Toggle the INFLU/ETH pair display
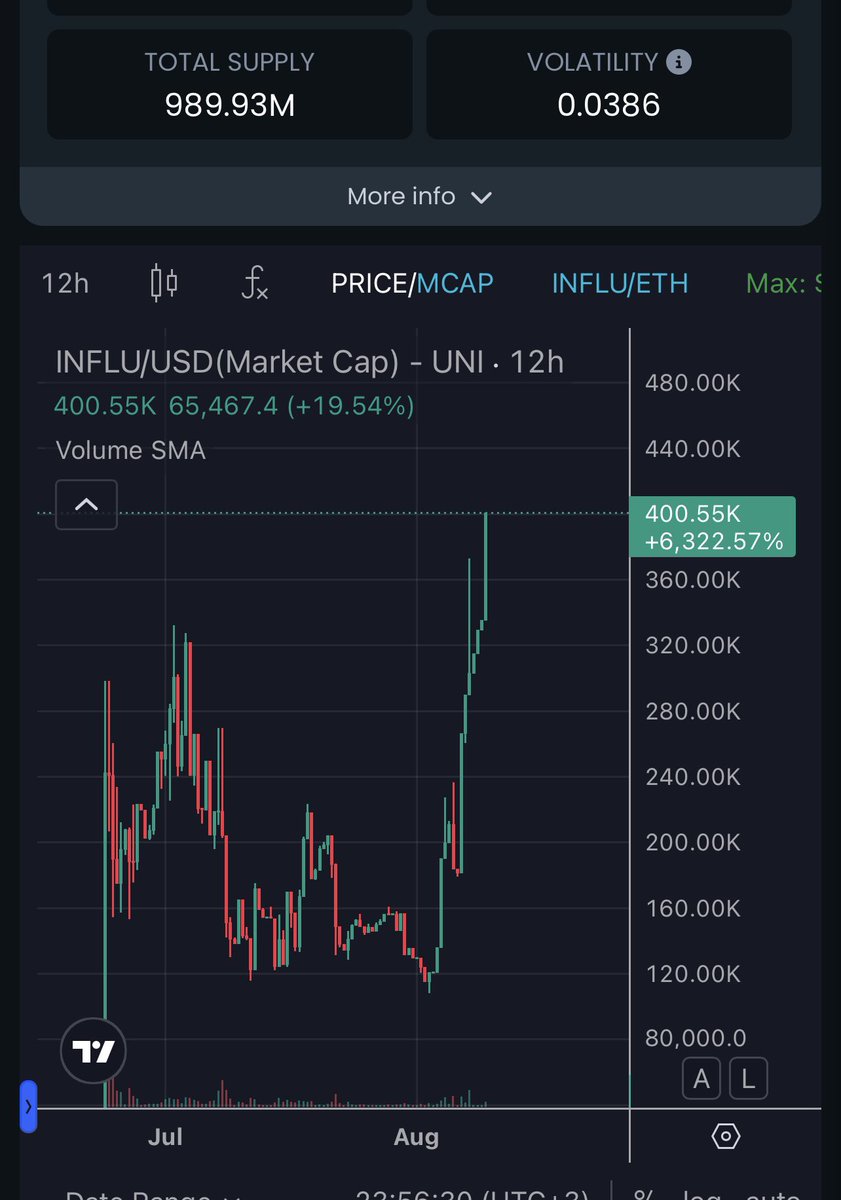841x1200 pixels. click(620, 284)
